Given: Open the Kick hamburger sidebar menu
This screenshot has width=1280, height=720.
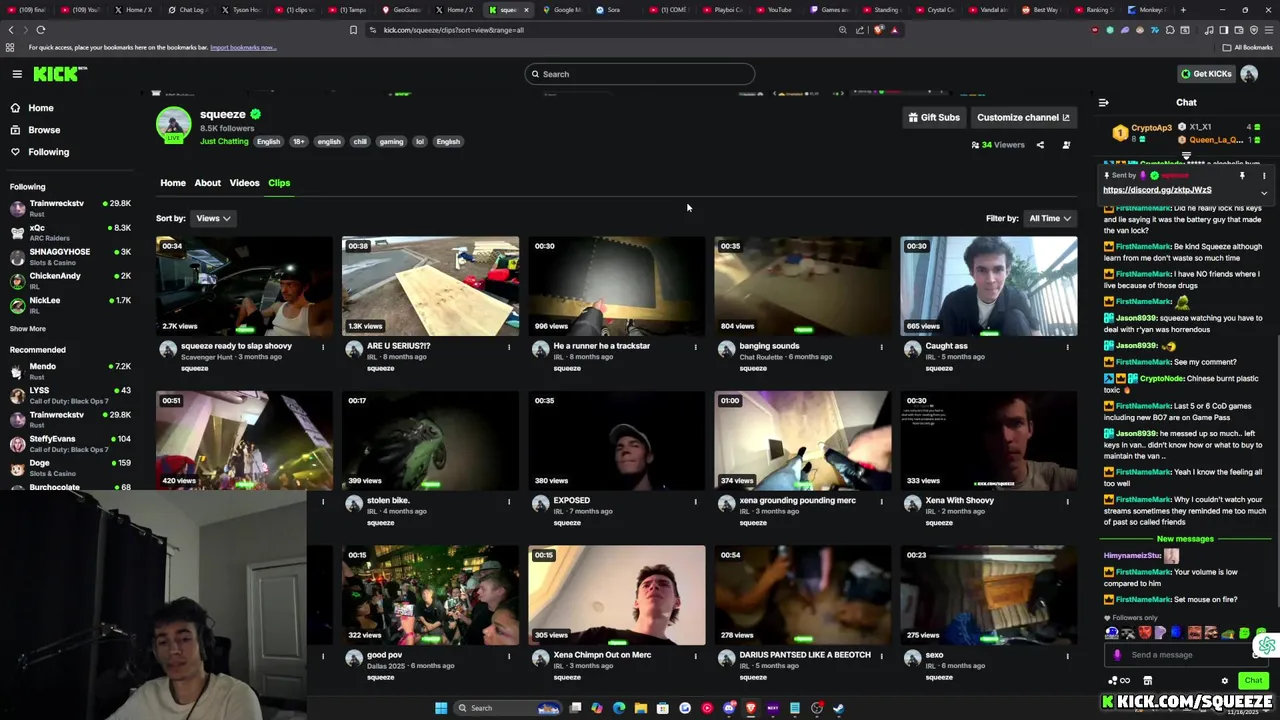Looking at the screenshot, I should (17, 74).
